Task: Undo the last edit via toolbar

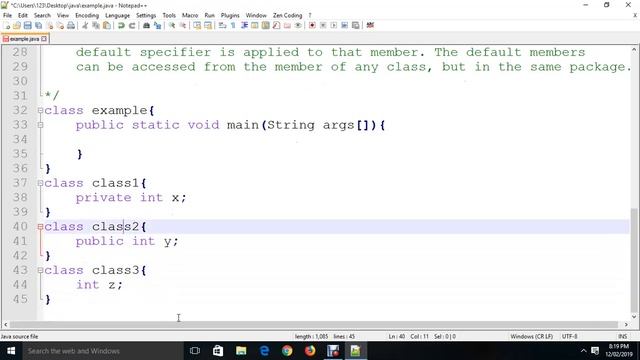Action: point(121,25)
